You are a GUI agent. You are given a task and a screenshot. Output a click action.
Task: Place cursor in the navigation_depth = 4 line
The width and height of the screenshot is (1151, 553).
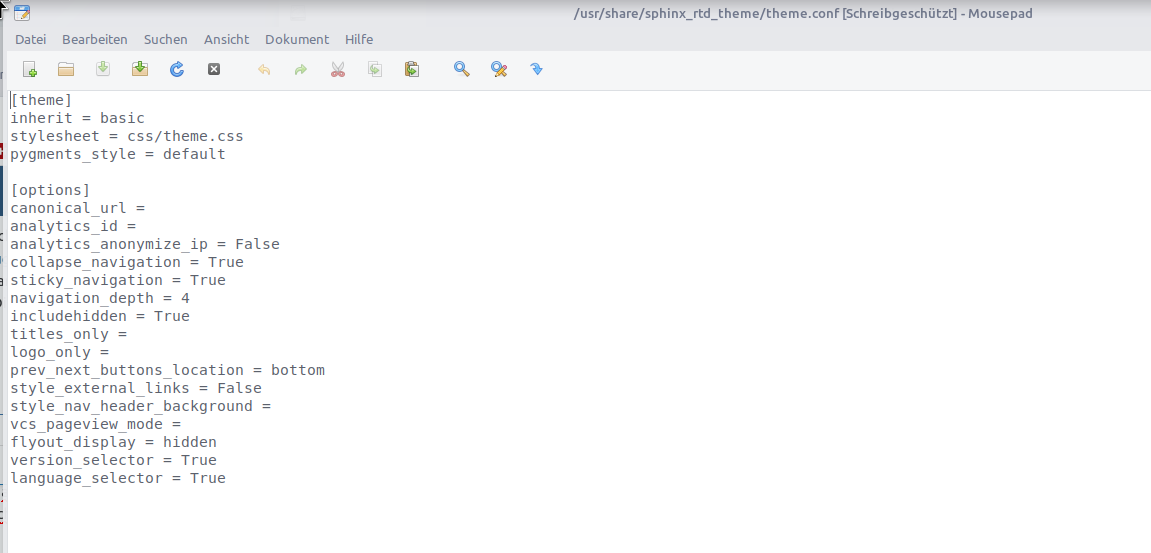[100, 298]
